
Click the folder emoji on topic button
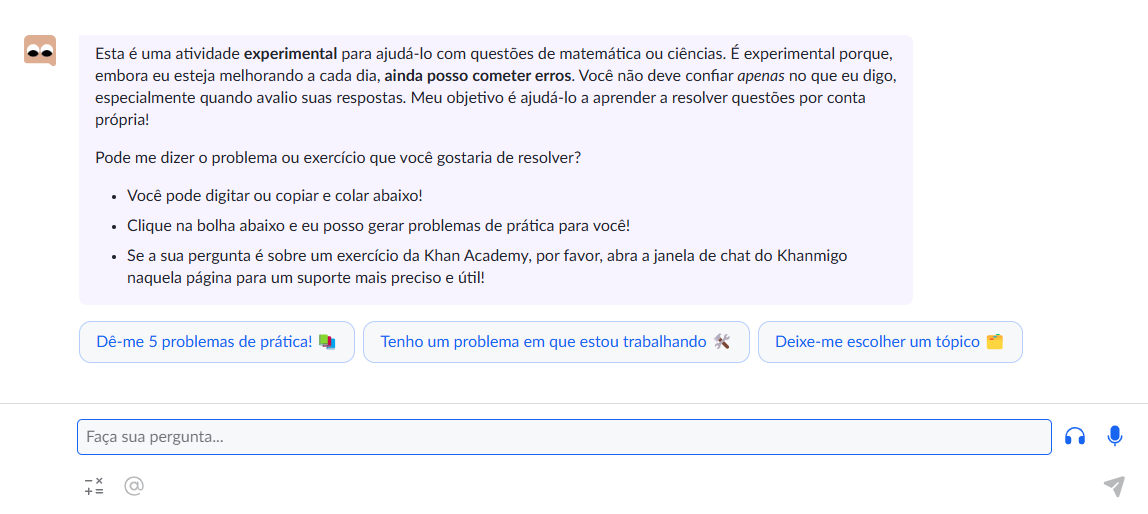994,342
